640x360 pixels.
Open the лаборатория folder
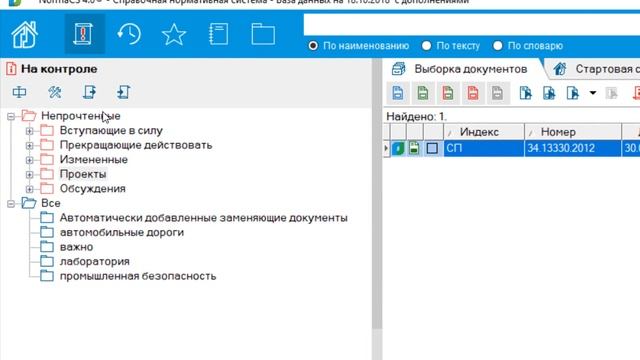click(95, 261)
